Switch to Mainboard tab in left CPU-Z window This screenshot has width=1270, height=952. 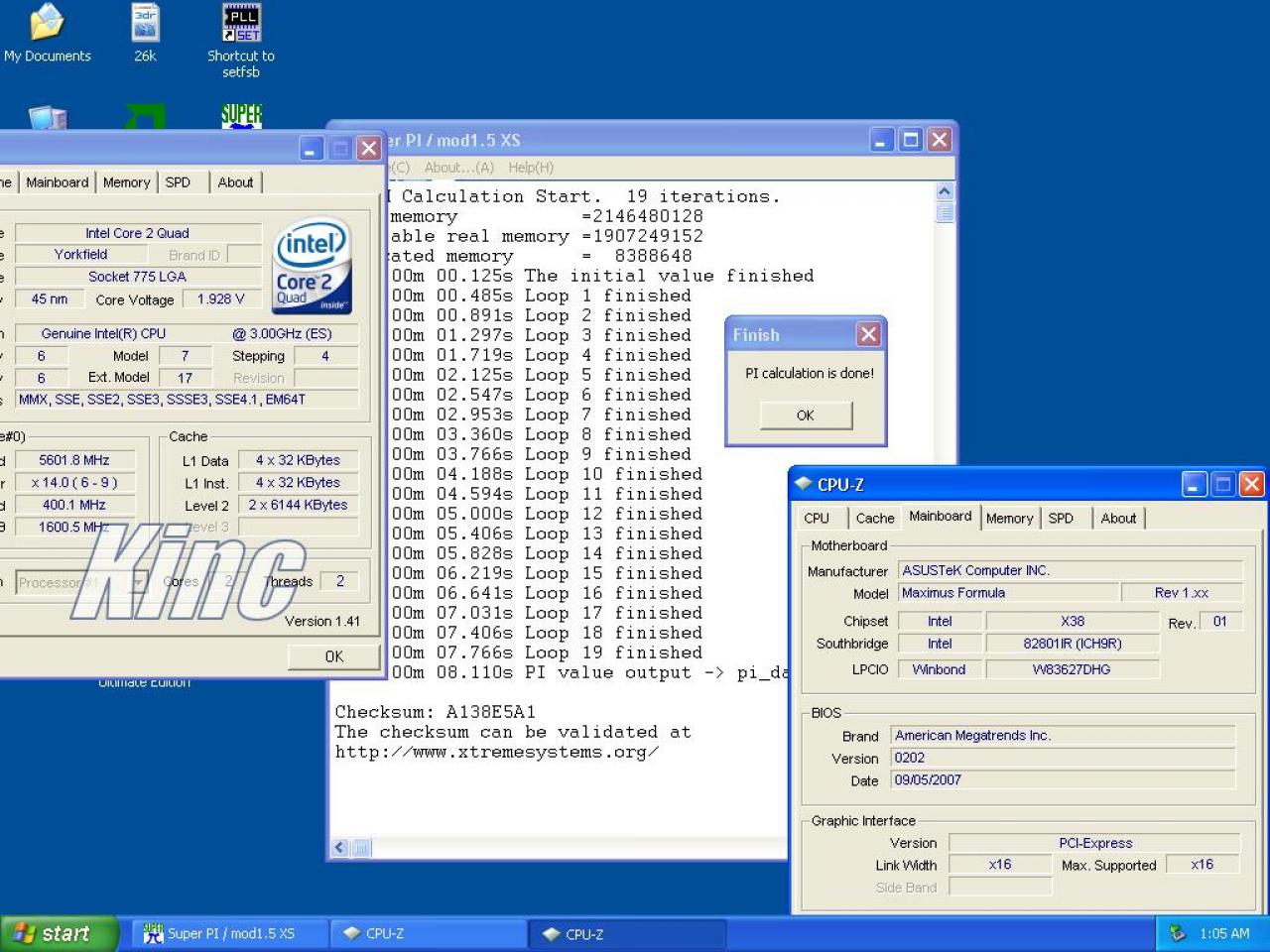tap(58, 182)
